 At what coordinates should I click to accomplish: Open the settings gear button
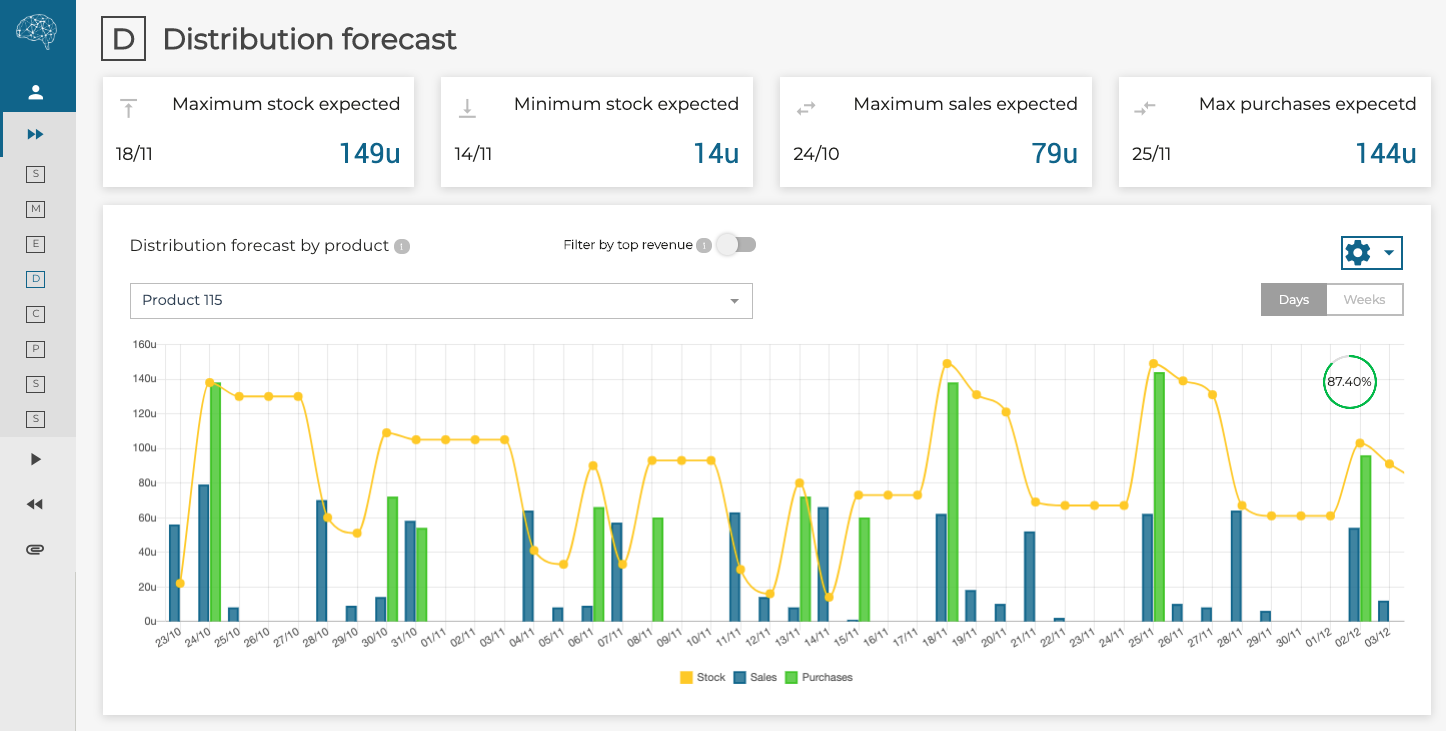click(x=1357, y=253)
